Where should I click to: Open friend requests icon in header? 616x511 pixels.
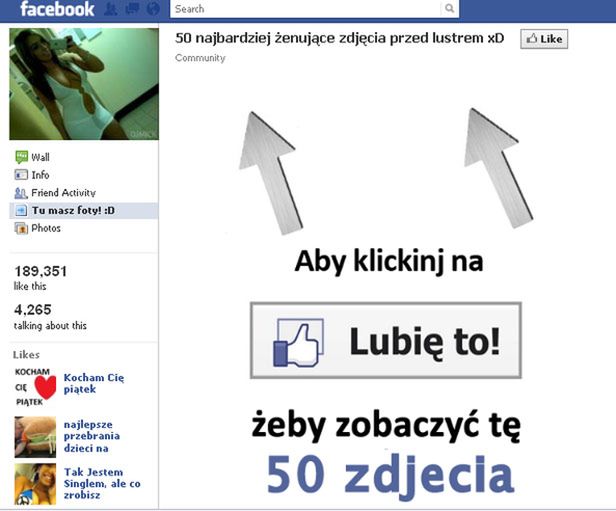click(111, 9)
